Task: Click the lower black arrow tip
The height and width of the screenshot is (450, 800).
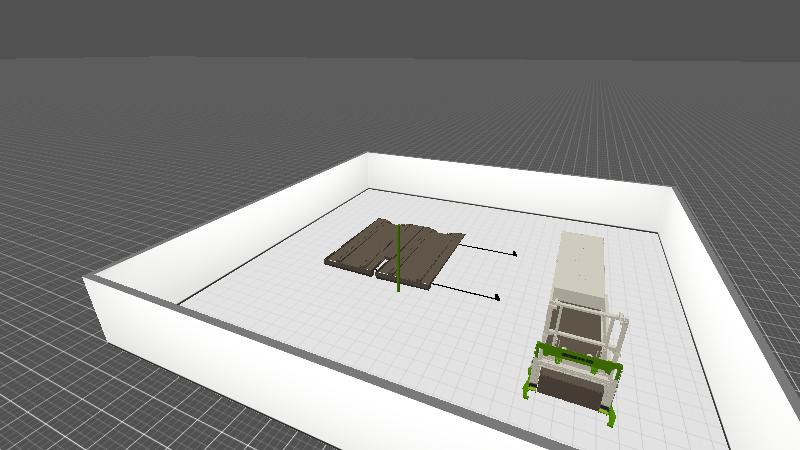Action: [497, 297]
